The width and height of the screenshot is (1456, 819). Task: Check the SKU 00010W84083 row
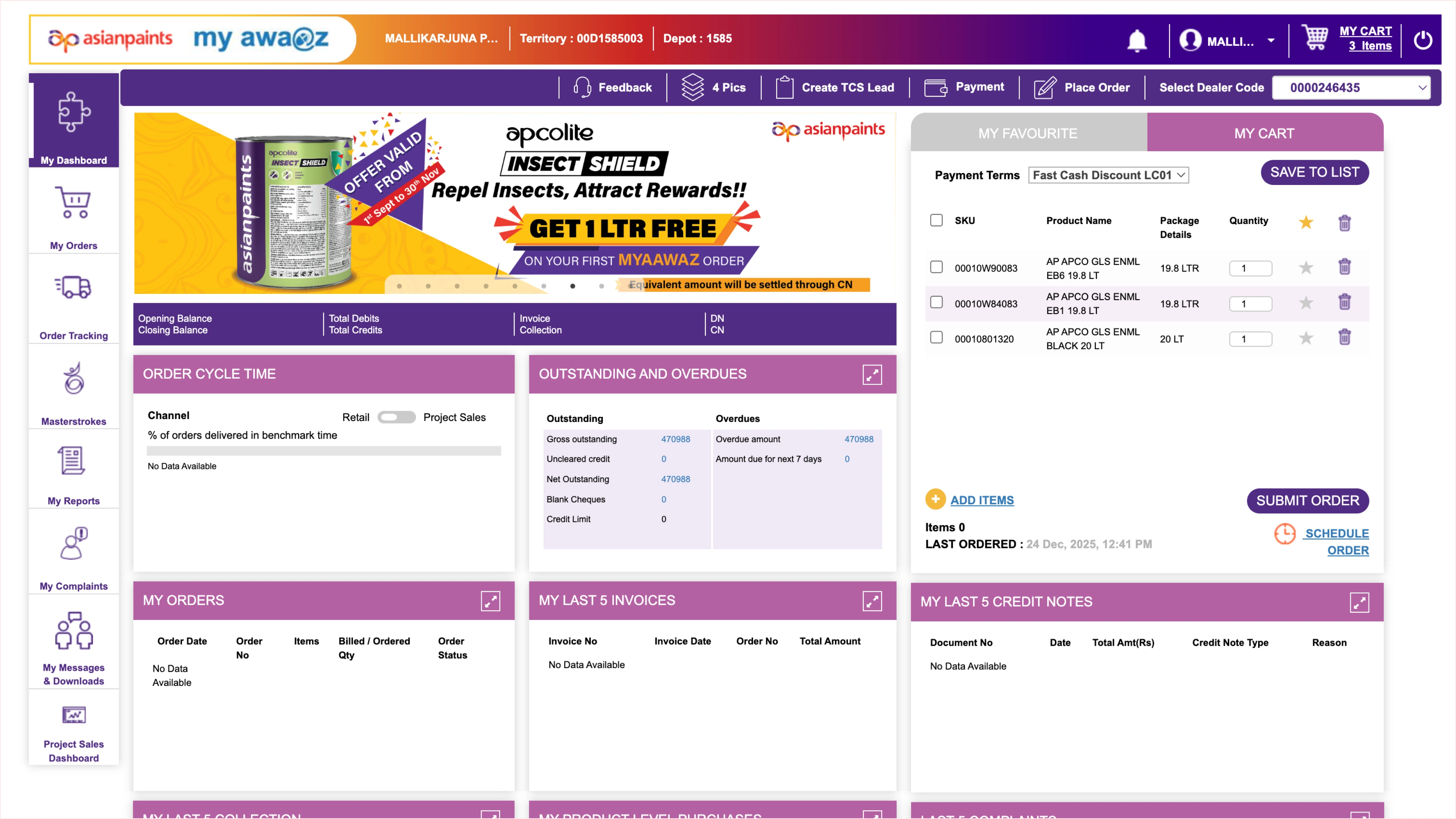click(937, 302)
